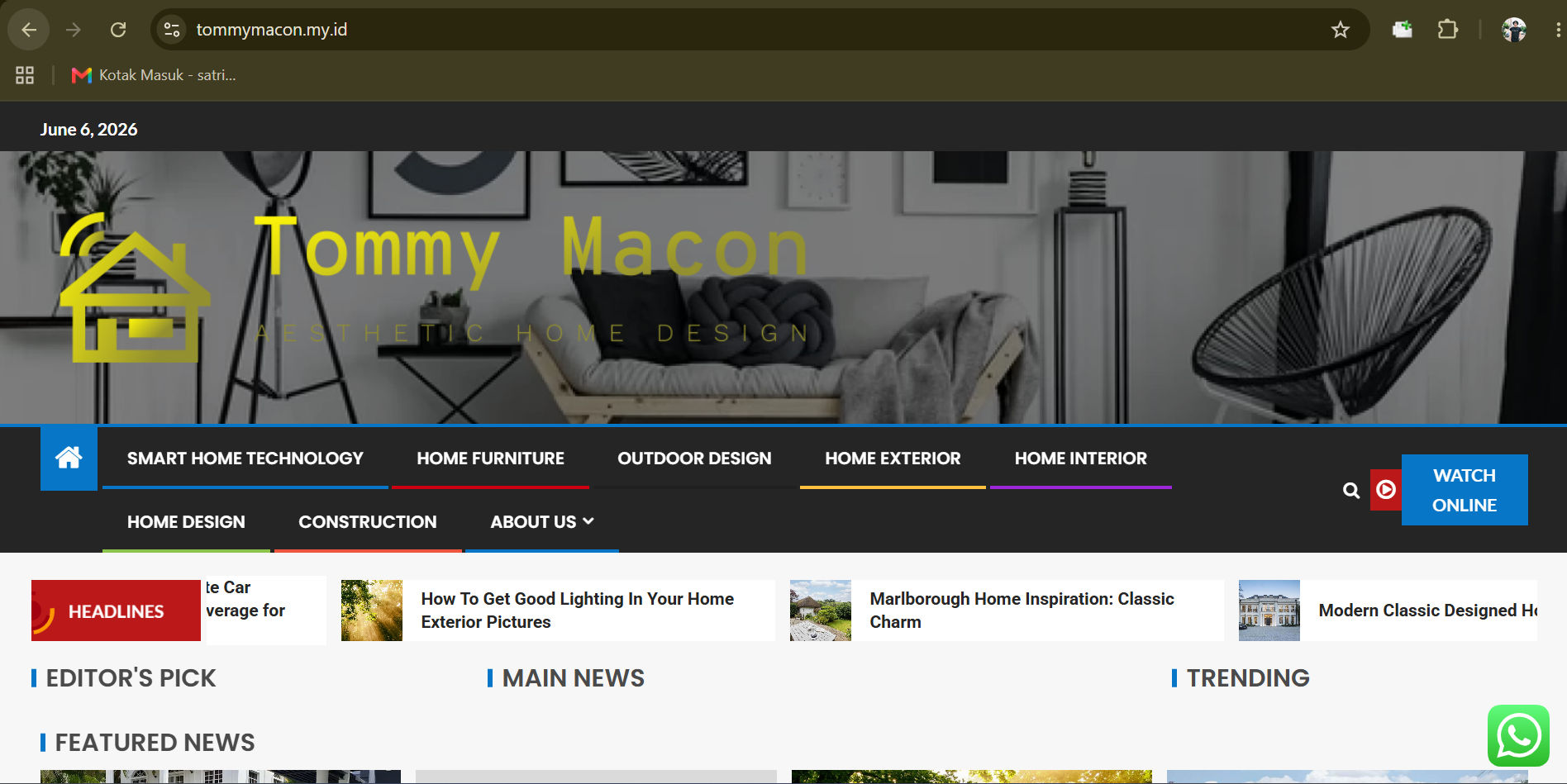Click the Editor's Pick heading
The width and height of the screenshot is (1567, 784).
coord(131,678)
